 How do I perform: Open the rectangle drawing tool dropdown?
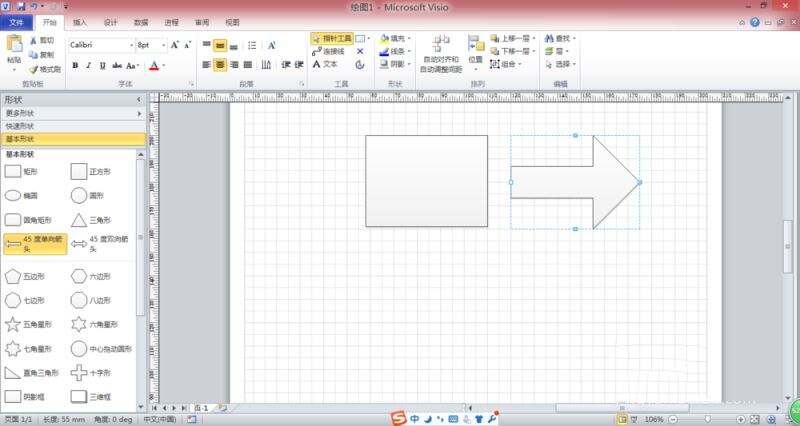click(x=369, y=39)
